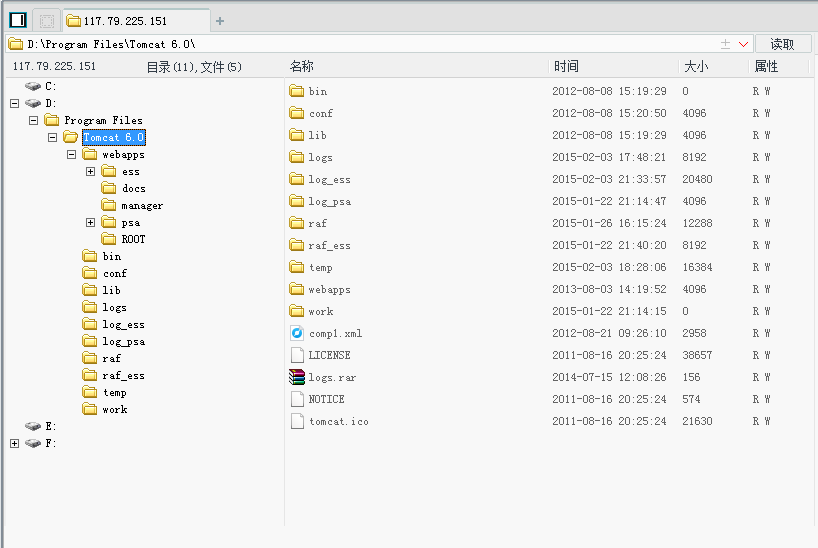818x548 pixels.
Task: Click the temp folder icon in file list
Action: click(297, 267)
